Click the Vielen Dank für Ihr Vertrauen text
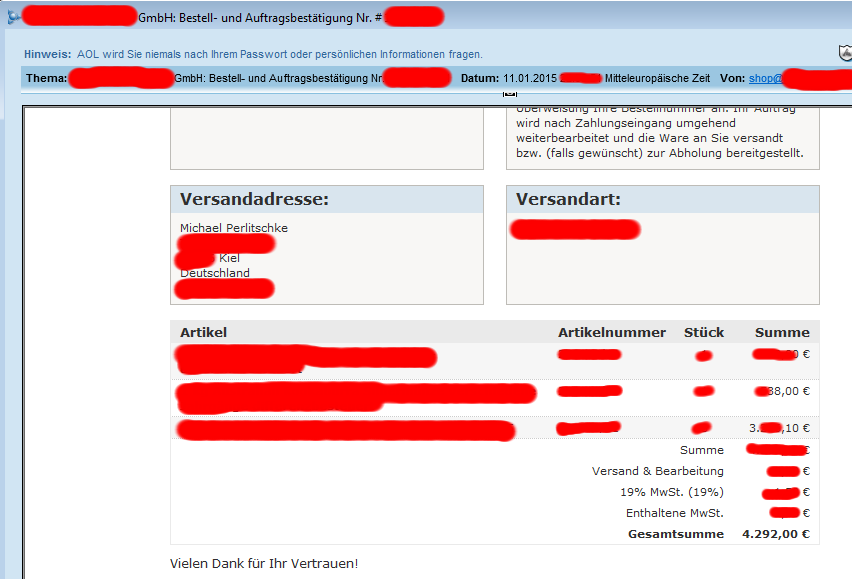The width and height of the screenshot is (852, 579). point(264,564)
